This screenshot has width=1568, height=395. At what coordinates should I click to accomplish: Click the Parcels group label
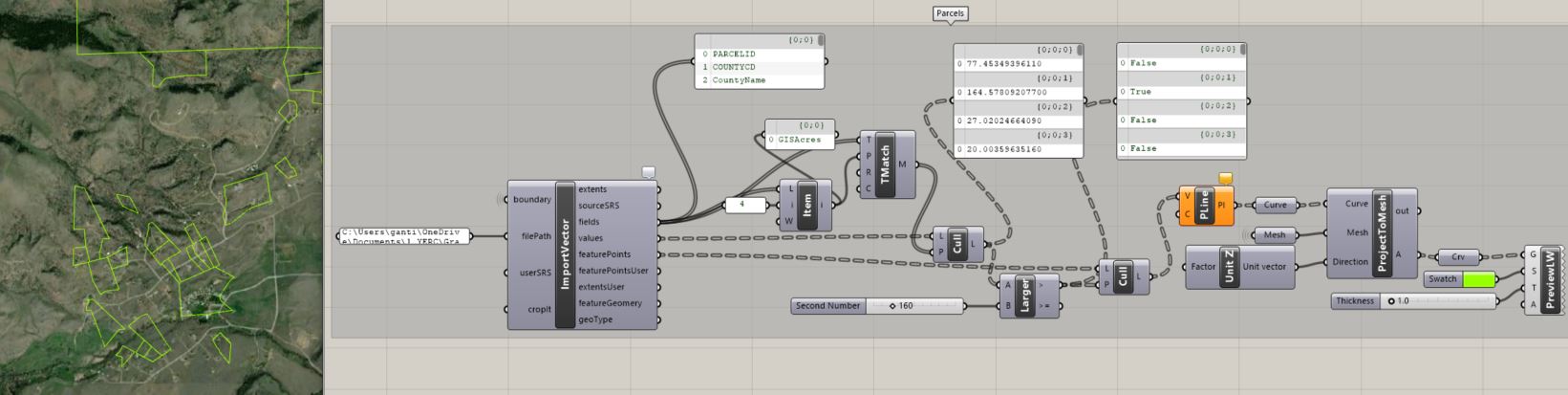tap(950, 13)
